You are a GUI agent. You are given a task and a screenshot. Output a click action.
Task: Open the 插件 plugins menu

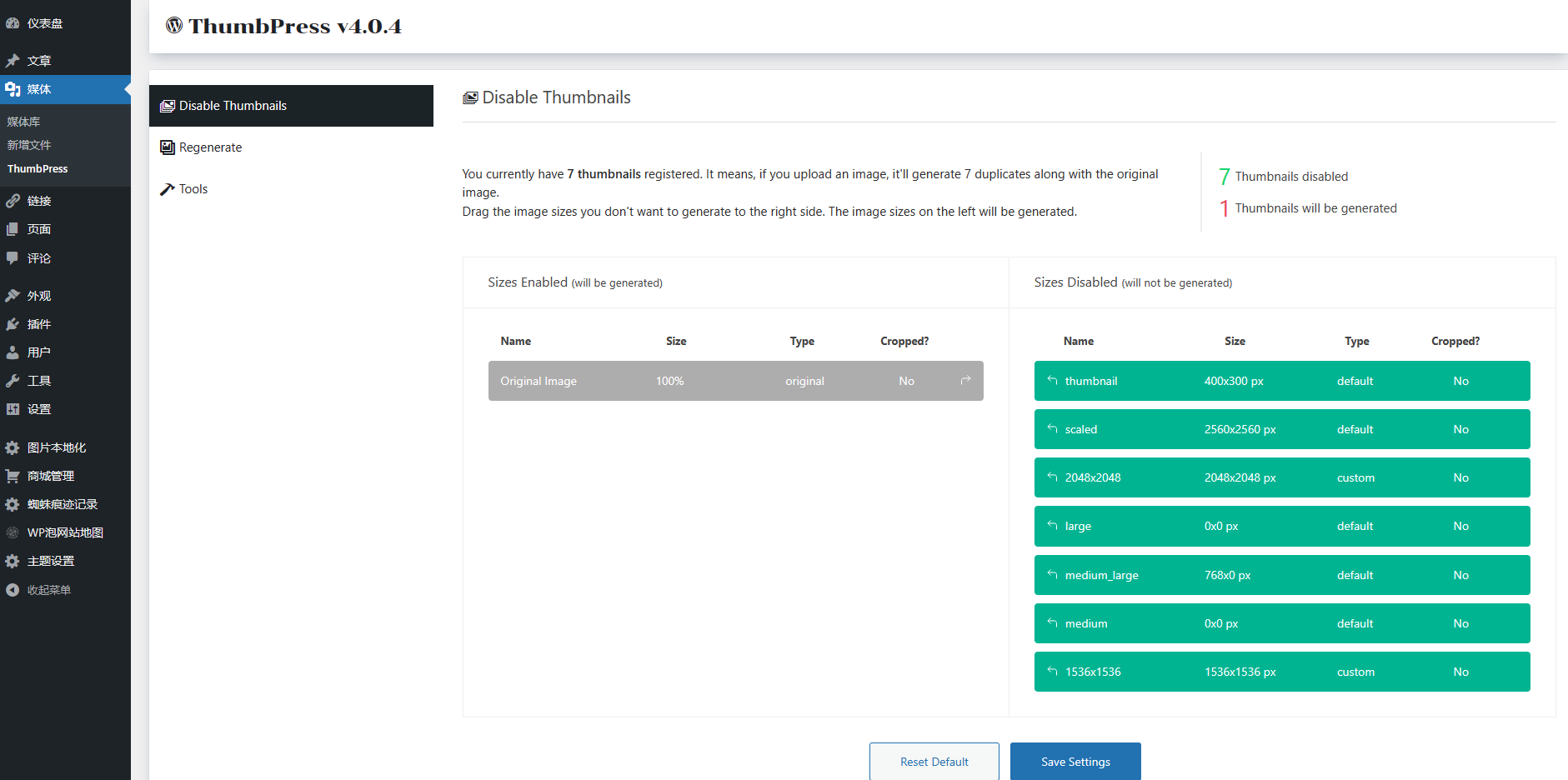pyautogui.click(x=38, y=324)
